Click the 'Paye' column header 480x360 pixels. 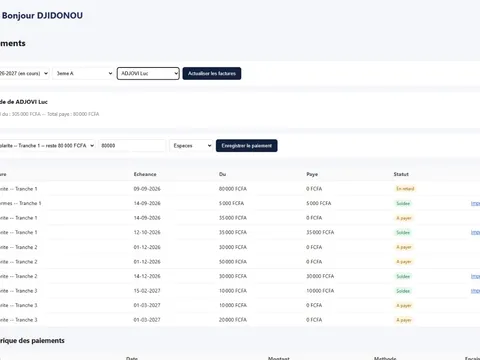[x=312, y=174]
